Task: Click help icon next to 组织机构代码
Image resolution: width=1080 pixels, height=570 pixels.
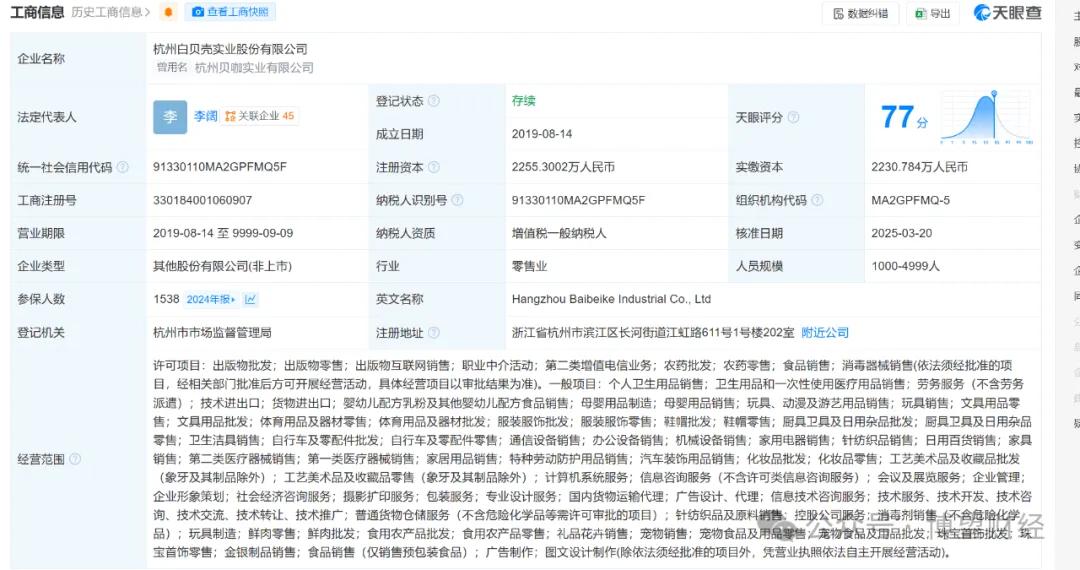Action: point(817,200)
